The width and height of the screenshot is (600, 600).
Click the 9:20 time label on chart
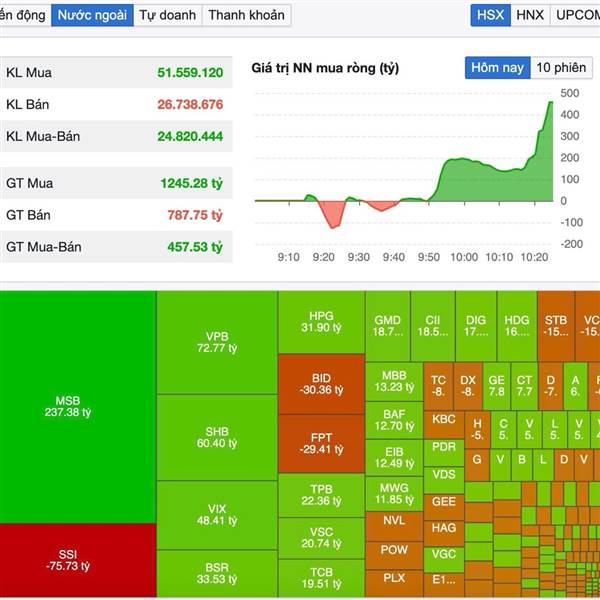pos(324,257)
